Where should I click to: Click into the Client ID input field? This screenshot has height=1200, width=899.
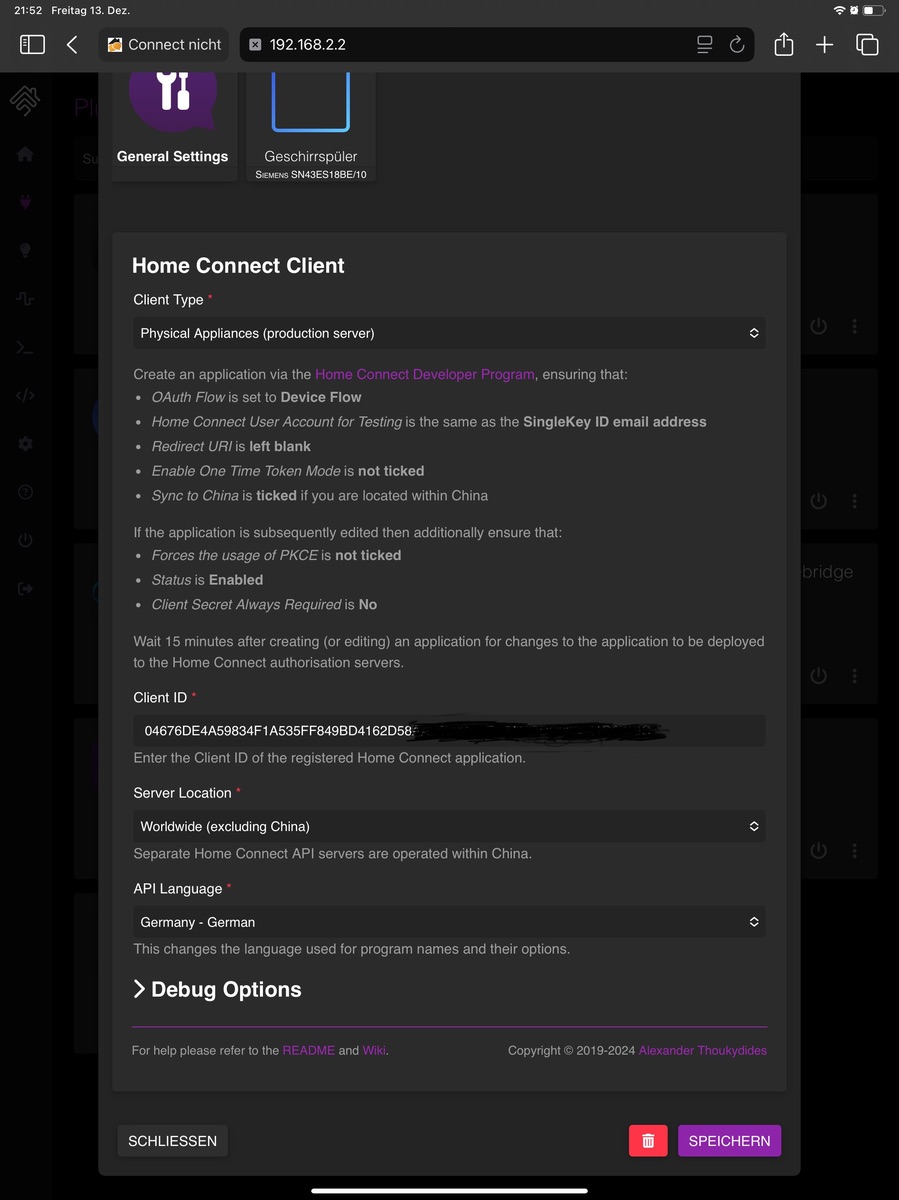tap(449, 731)
